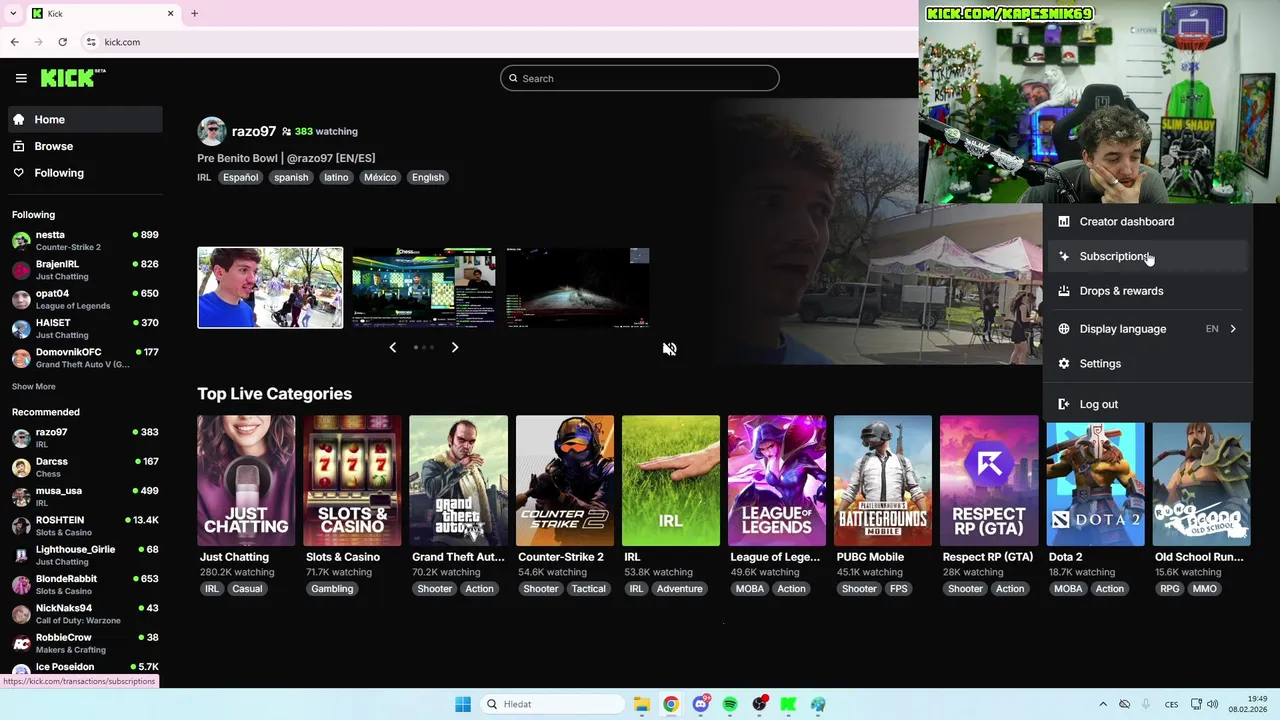Open the Just Chatting category card
1280x720 pixels.
tap(246, 481)
